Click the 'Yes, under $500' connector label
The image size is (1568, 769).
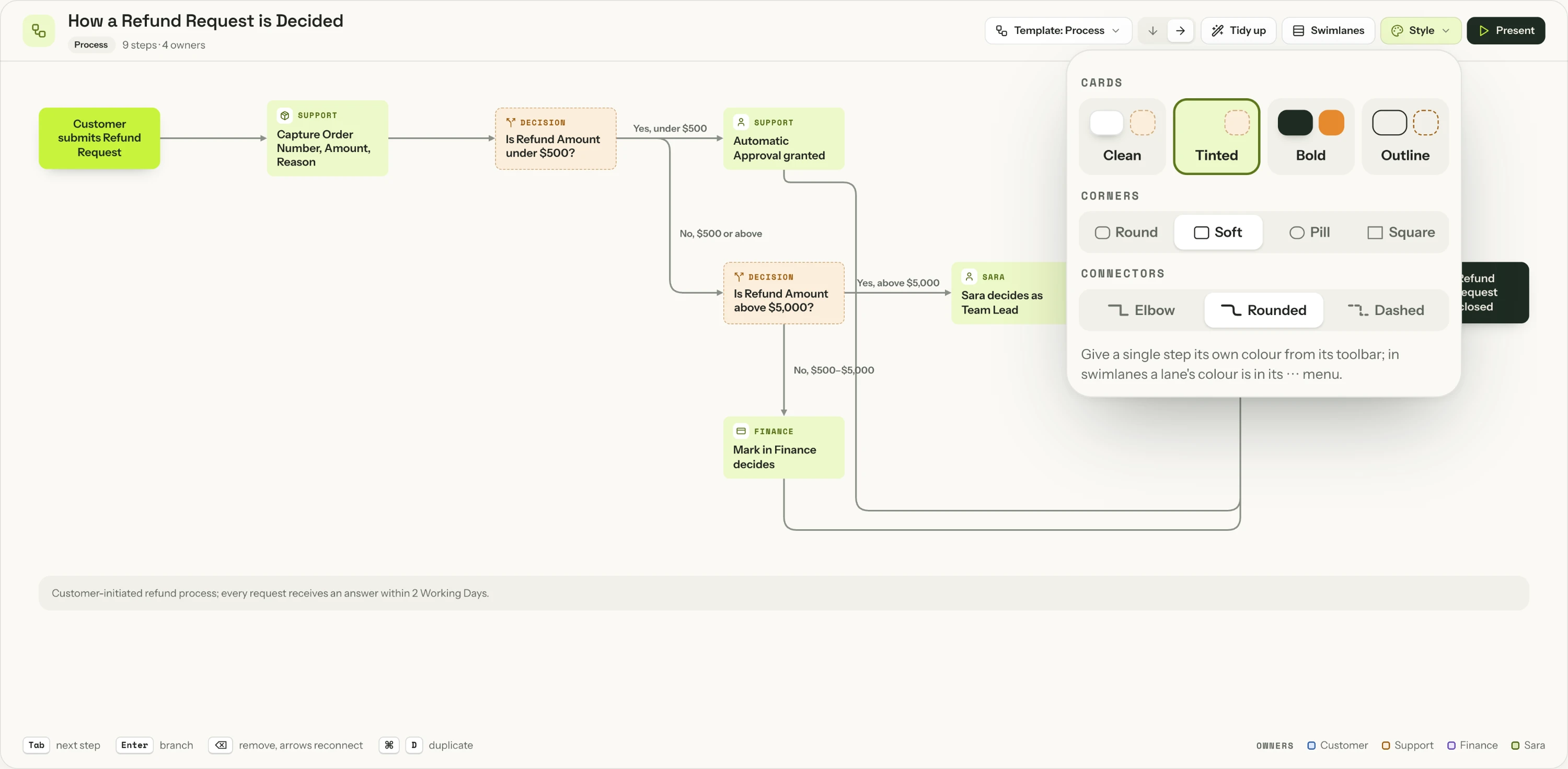[670, 129]
